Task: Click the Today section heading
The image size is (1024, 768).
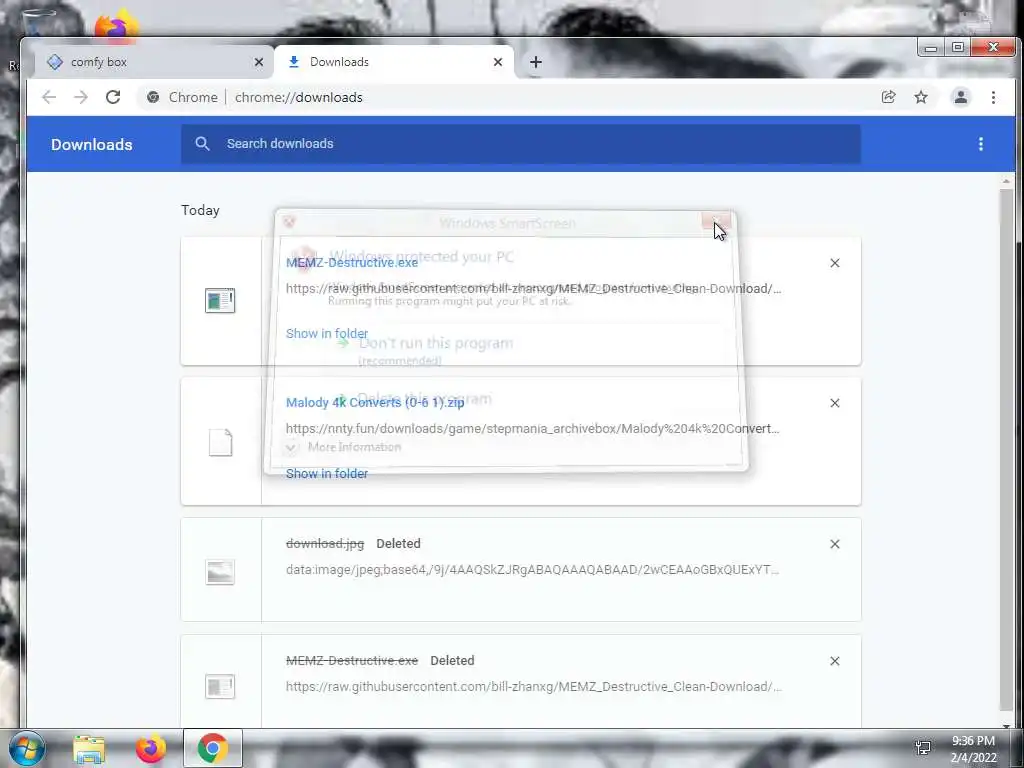Action: 200,210
